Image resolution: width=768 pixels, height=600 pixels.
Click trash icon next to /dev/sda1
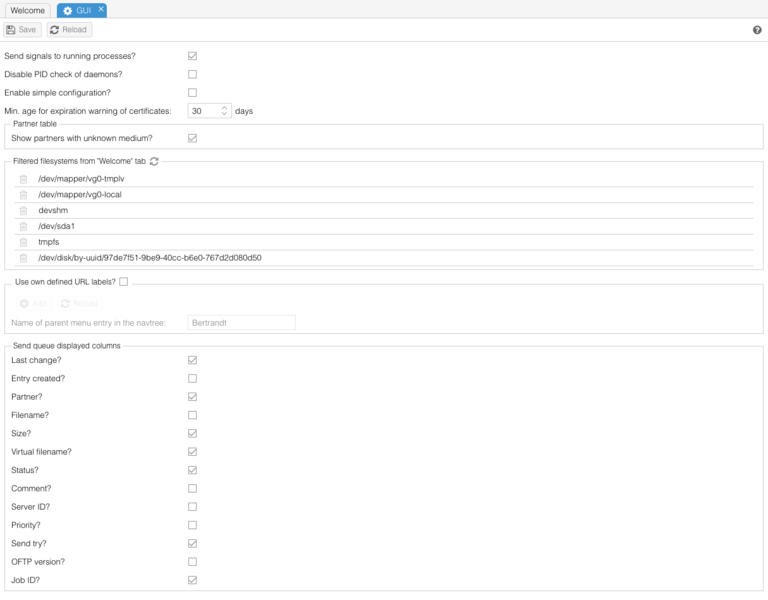coord(23,226)
